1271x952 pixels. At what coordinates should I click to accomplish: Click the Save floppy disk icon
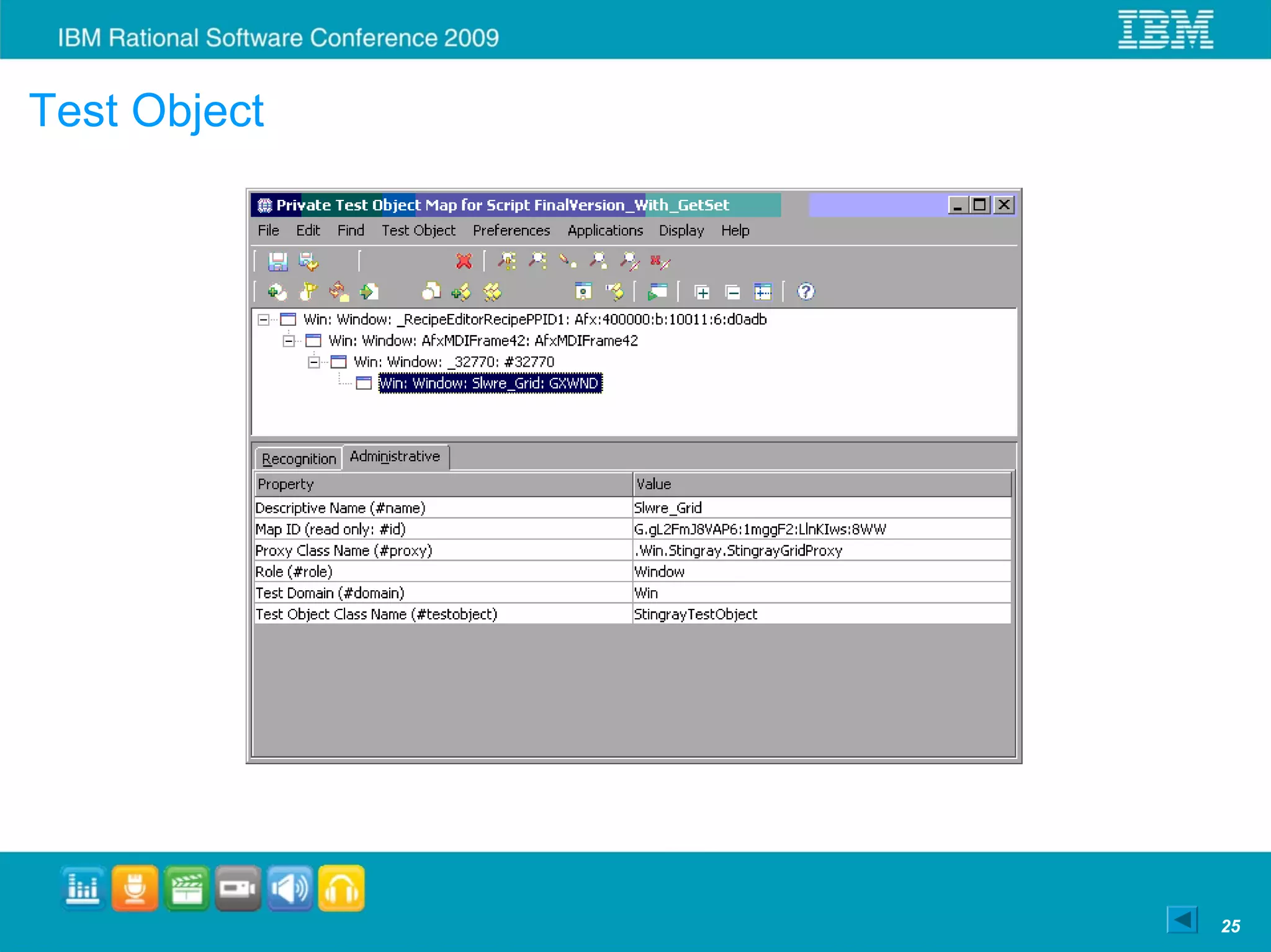pyautogui.click(x=277, y=261)
